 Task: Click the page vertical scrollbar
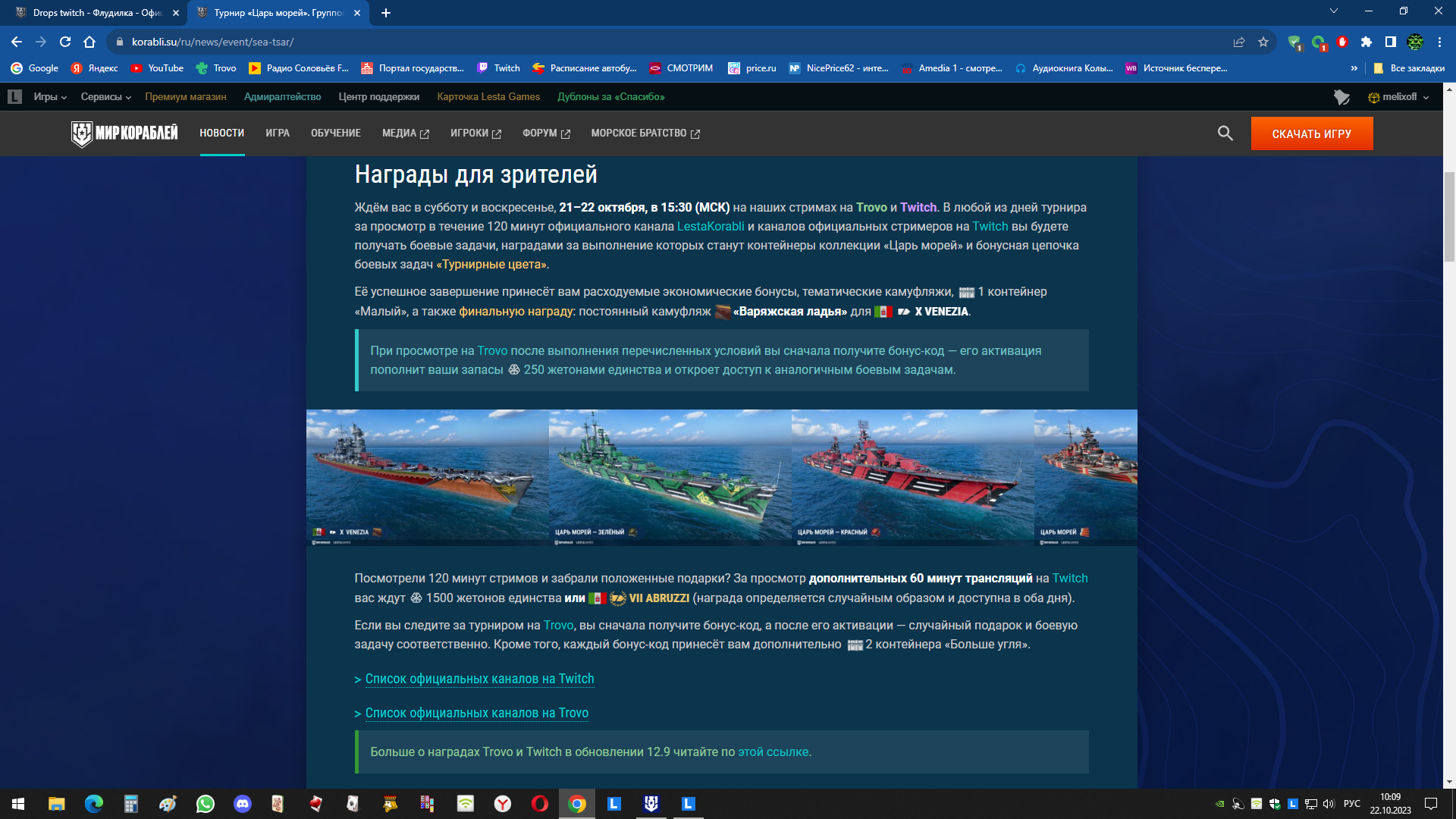(x=1449, y=216)
